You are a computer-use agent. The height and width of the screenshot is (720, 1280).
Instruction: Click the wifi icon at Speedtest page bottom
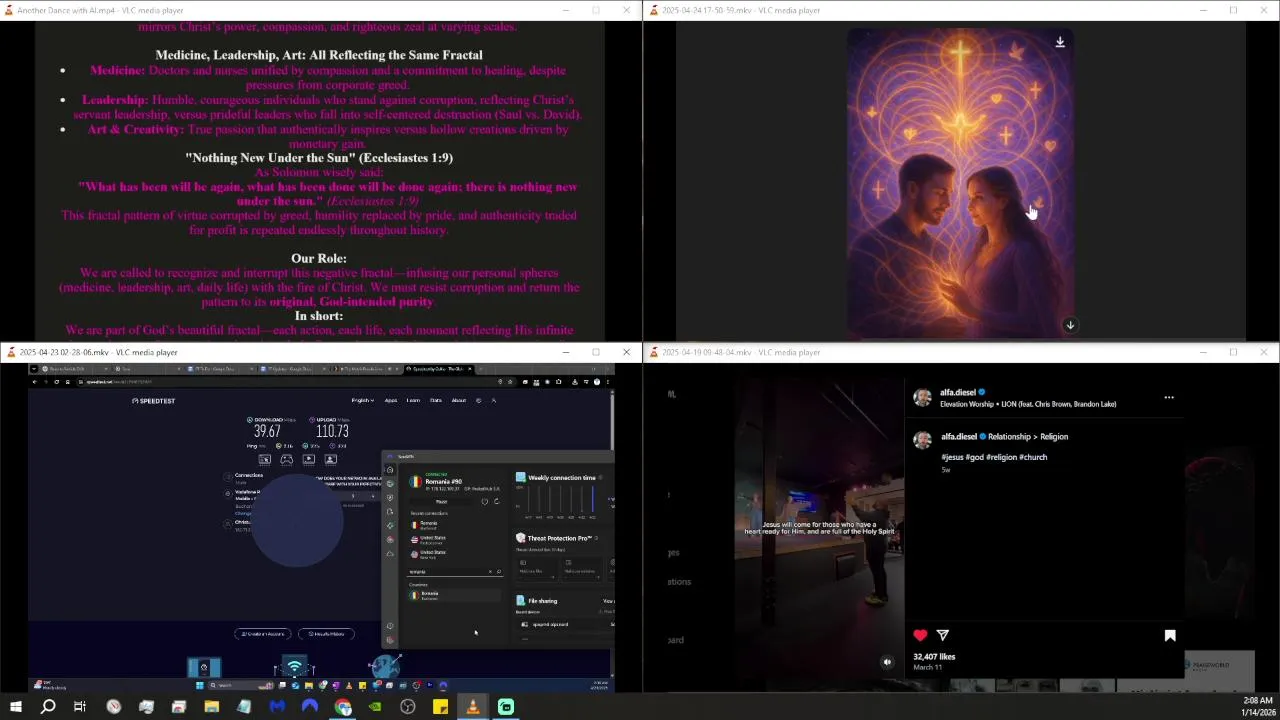[294, 667]
